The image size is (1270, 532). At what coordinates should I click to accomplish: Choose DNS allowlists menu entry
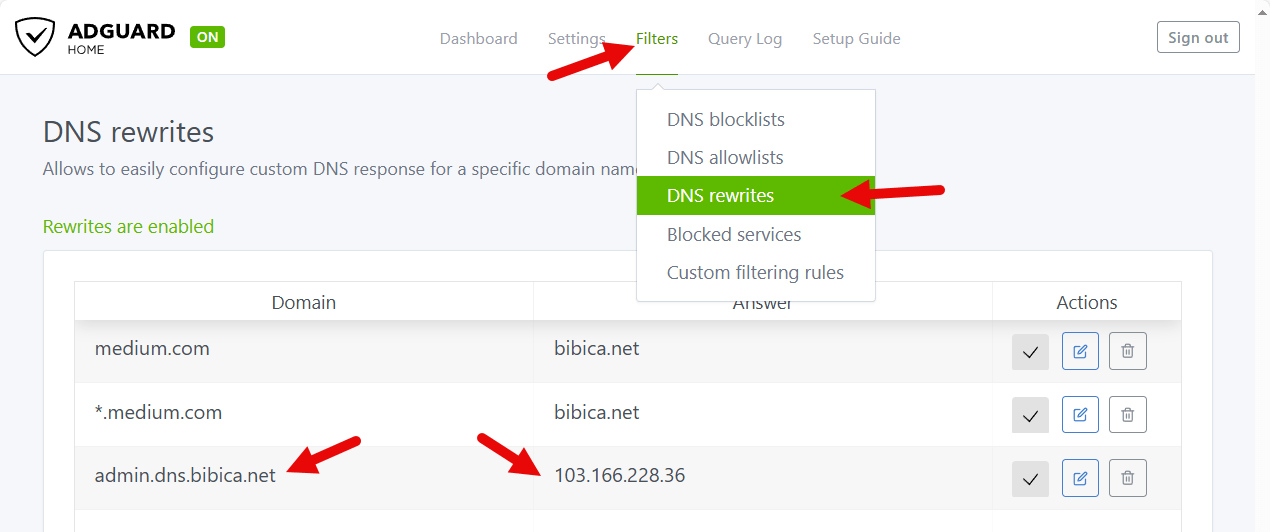(x=725, y=158)
